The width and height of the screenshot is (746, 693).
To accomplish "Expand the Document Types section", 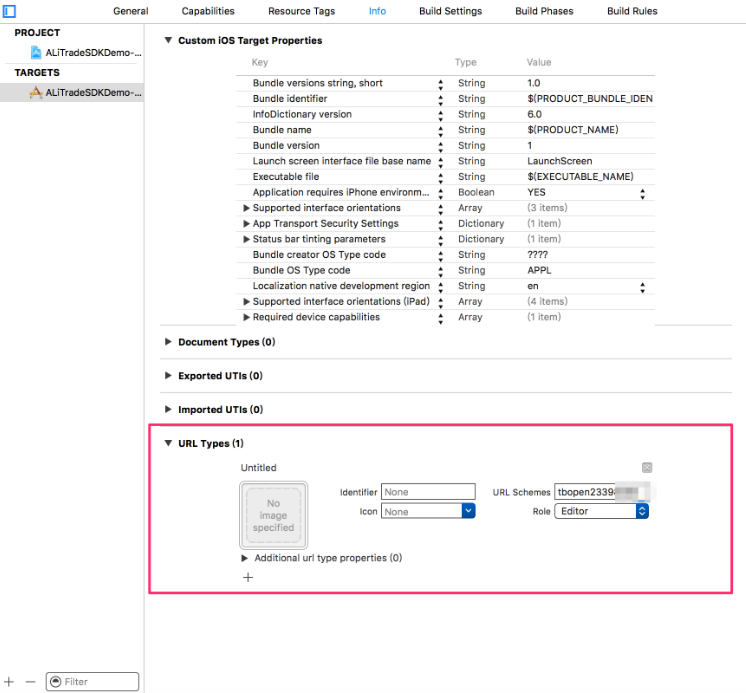I will 167,342.
